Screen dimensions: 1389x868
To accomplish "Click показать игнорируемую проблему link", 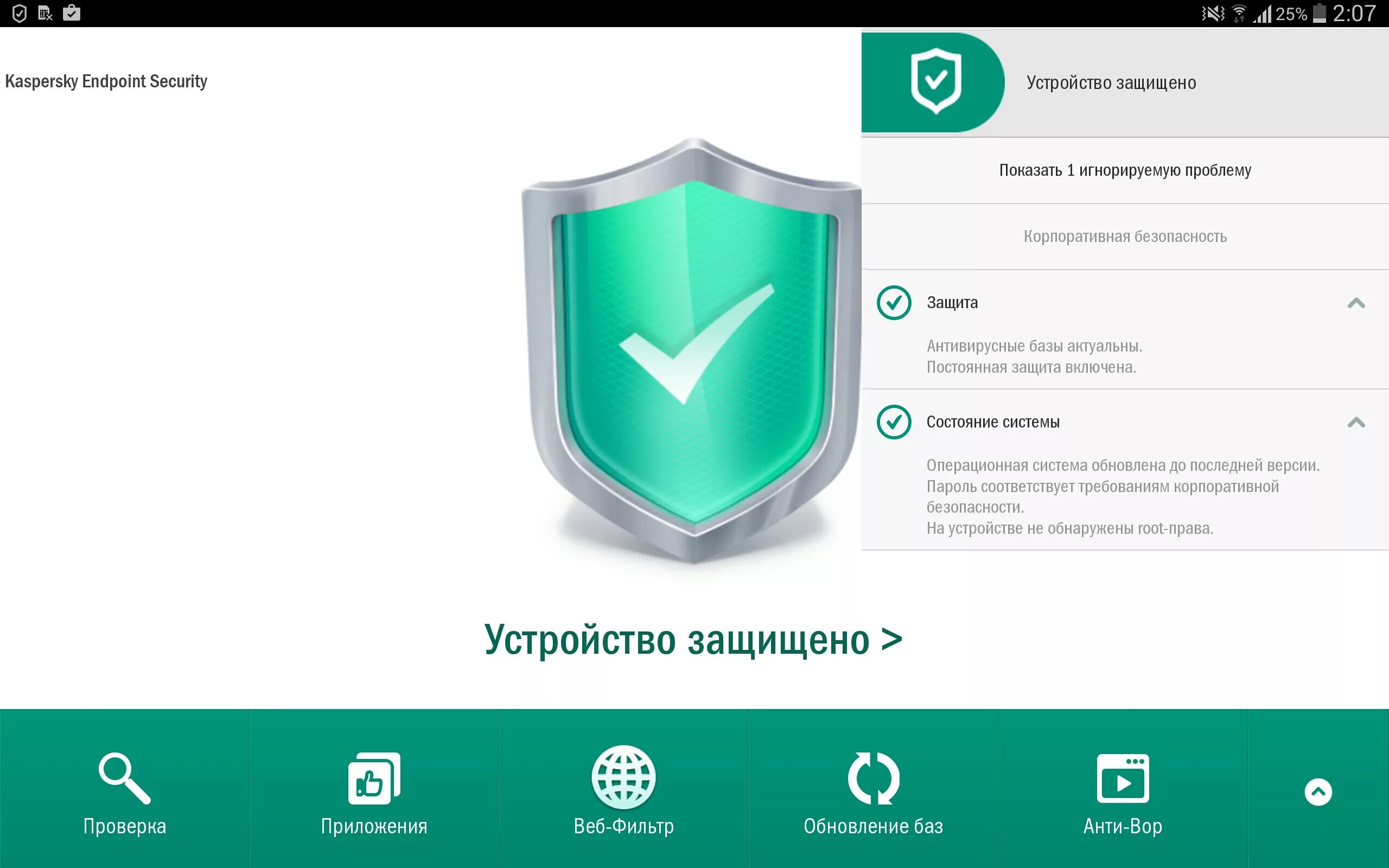I will tap(1124, 169).
